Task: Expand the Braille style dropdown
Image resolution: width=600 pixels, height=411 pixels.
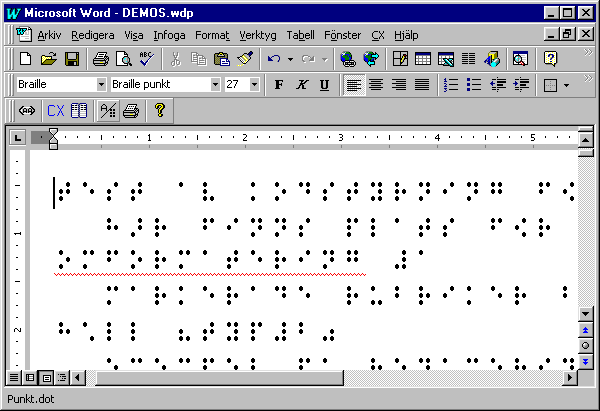Action: click(101, 85)
